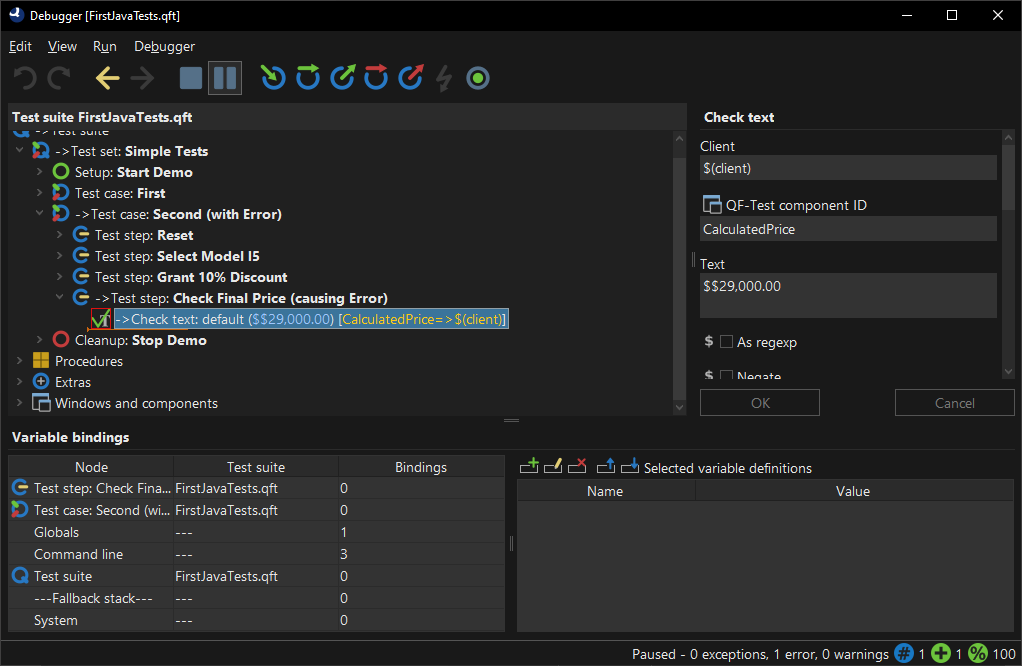Click the move variable down icon

click(630, 467)
